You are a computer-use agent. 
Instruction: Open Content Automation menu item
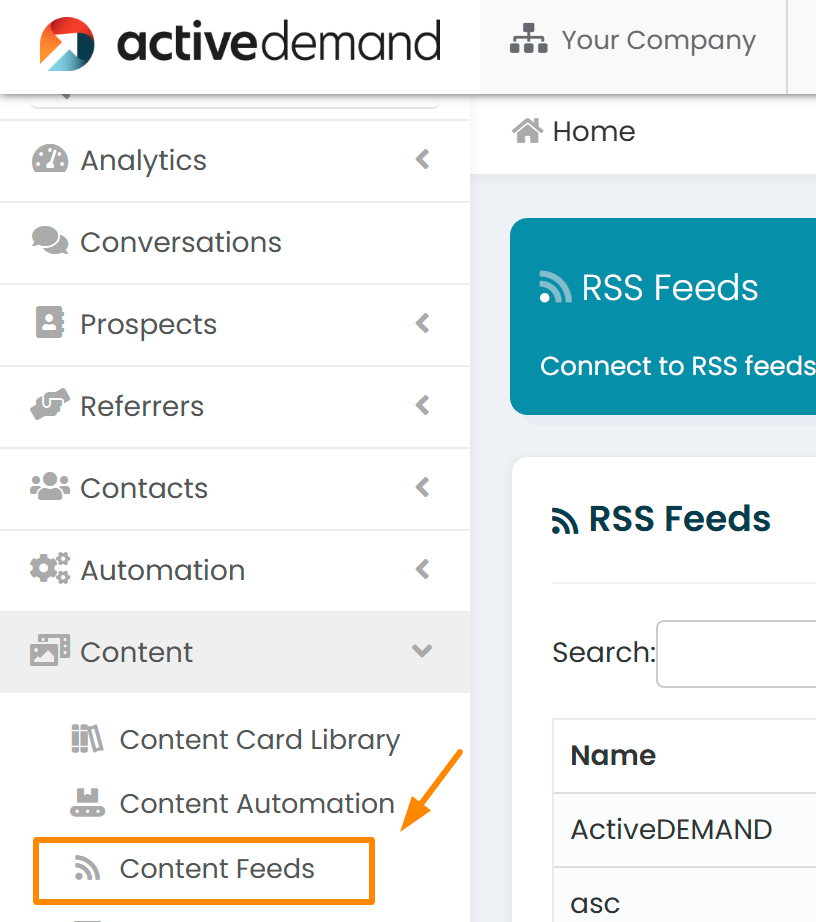pos(232,804)
